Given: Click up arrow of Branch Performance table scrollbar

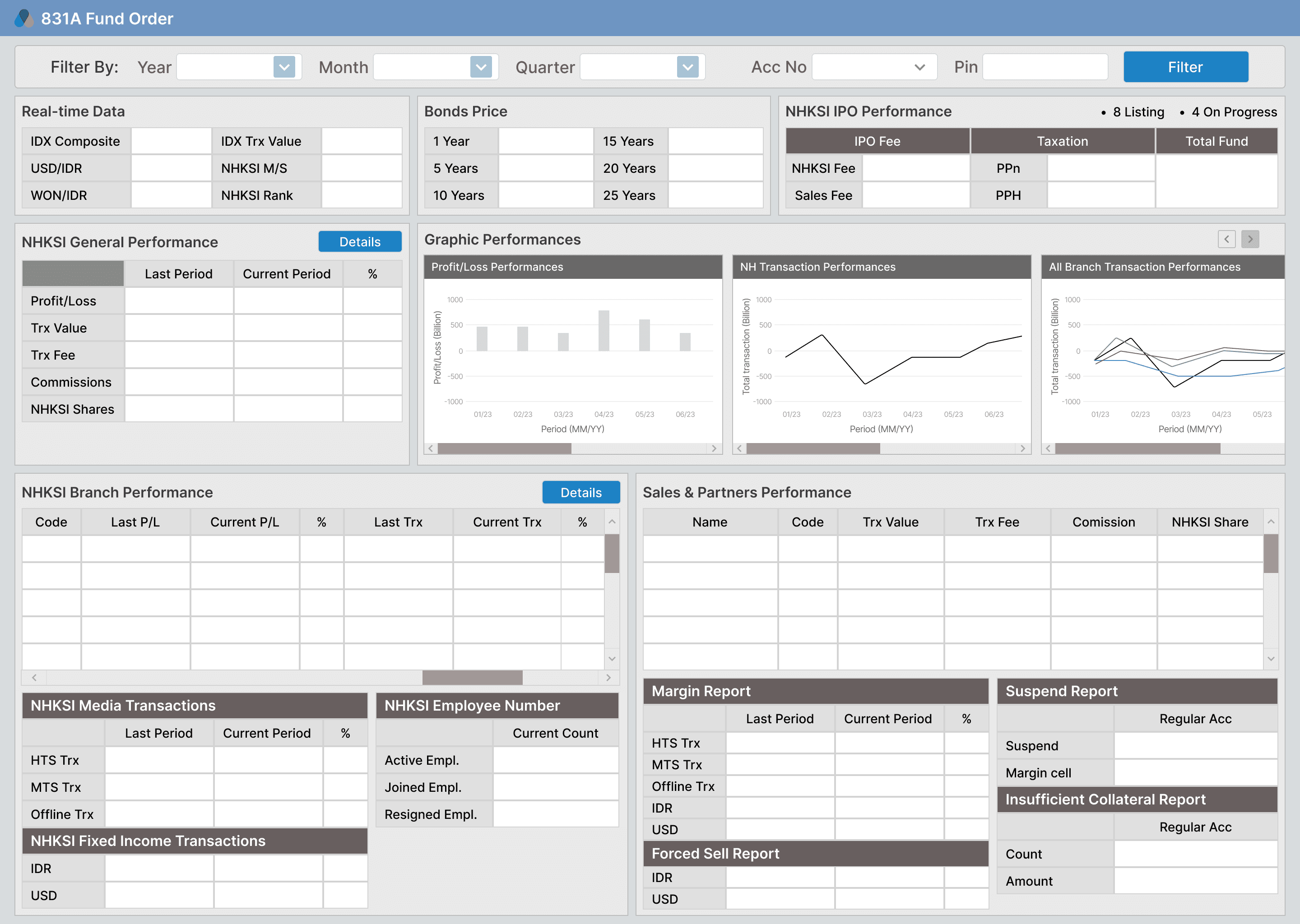Looking at the screenshot, I should 612,522.
